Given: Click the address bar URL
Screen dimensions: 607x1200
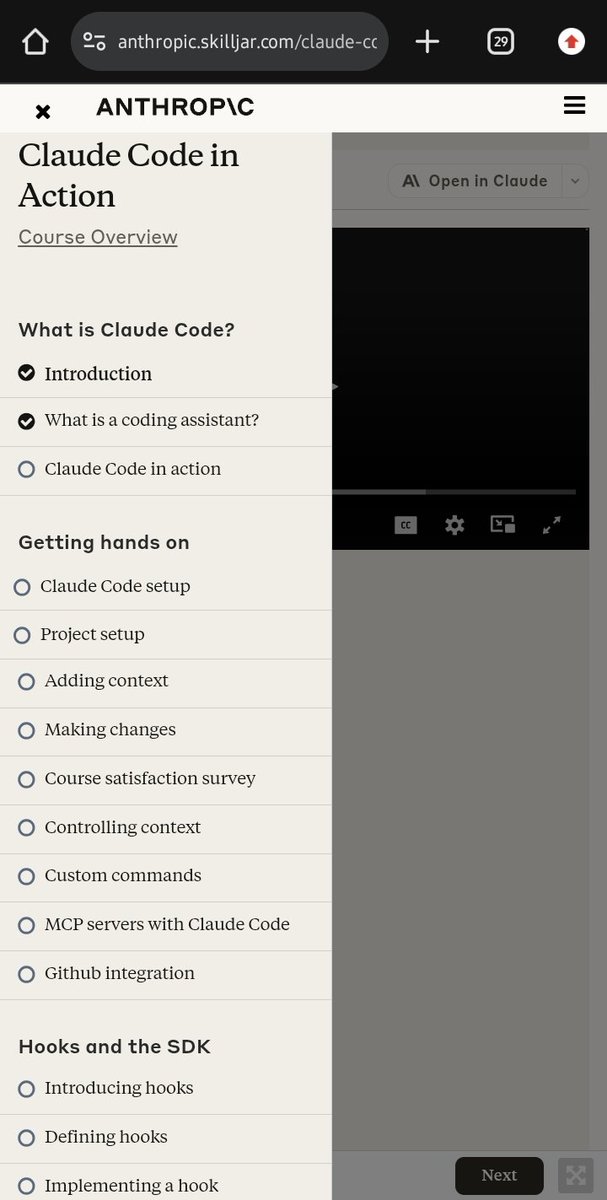Looking at the screenshot, I should point(248,41).
